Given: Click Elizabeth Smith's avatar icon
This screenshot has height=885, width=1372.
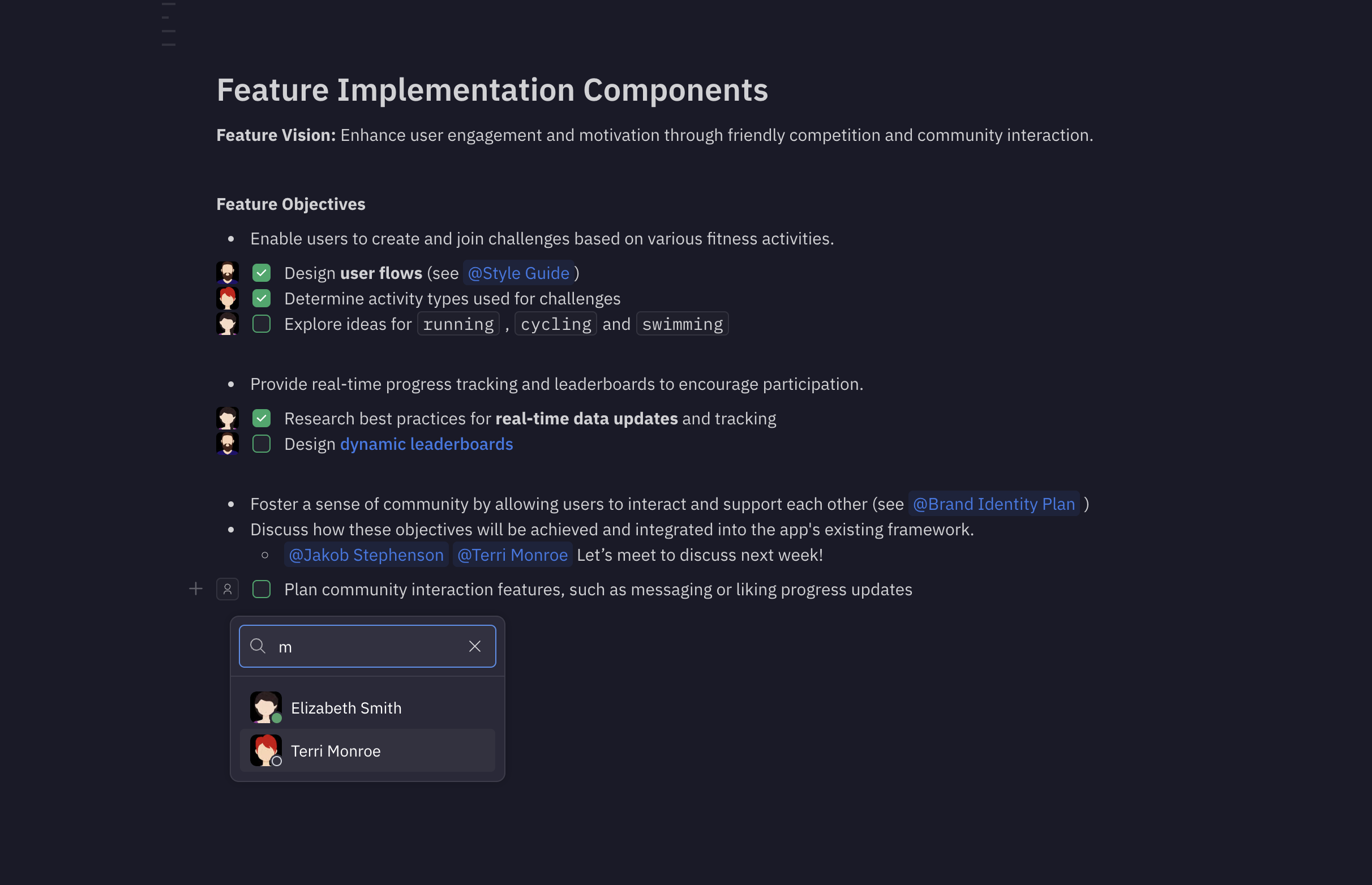Looking at the screenshot, I should point(264,706).
